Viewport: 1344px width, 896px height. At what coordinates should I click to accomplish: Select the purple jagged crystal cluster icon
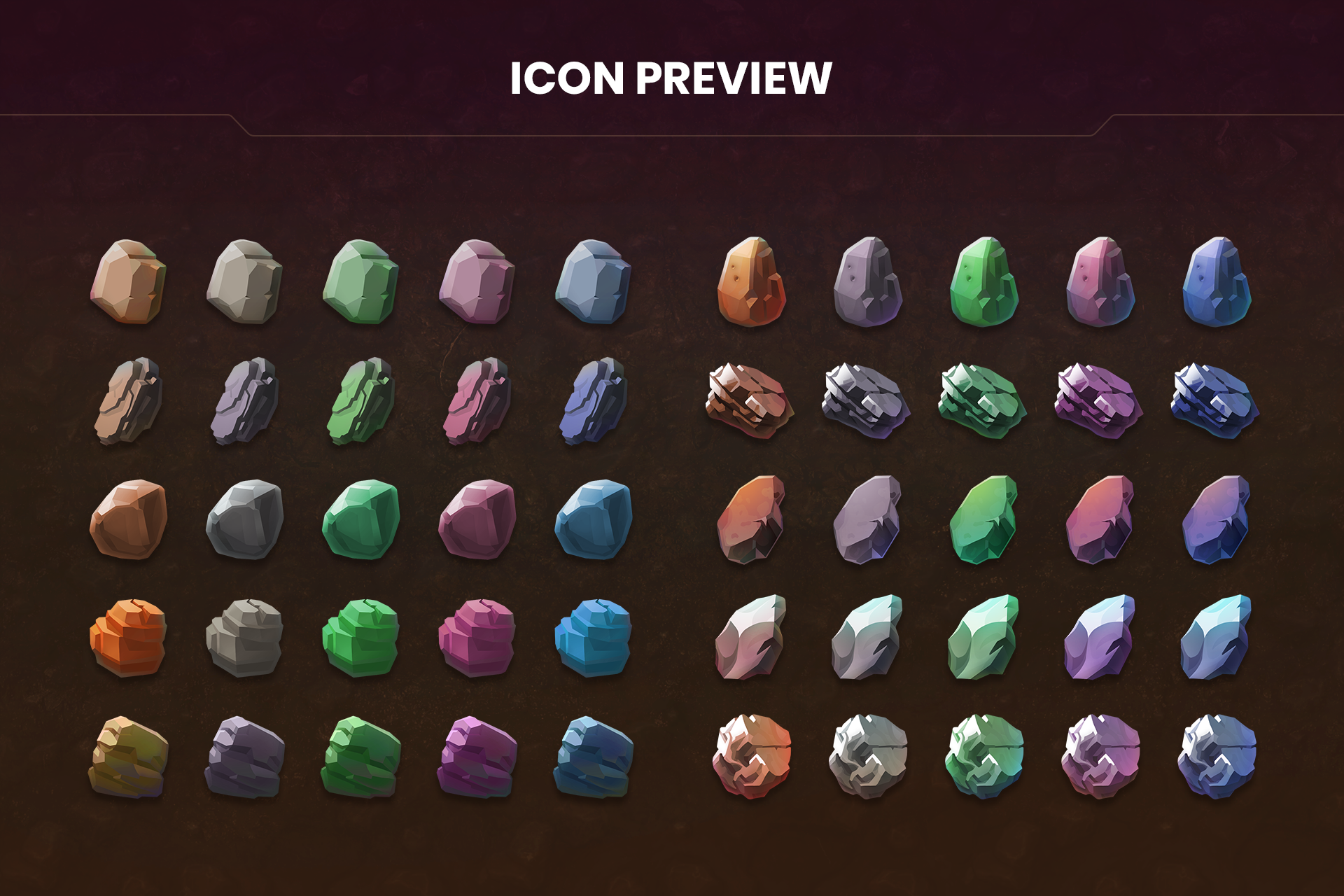(1099, 400)
